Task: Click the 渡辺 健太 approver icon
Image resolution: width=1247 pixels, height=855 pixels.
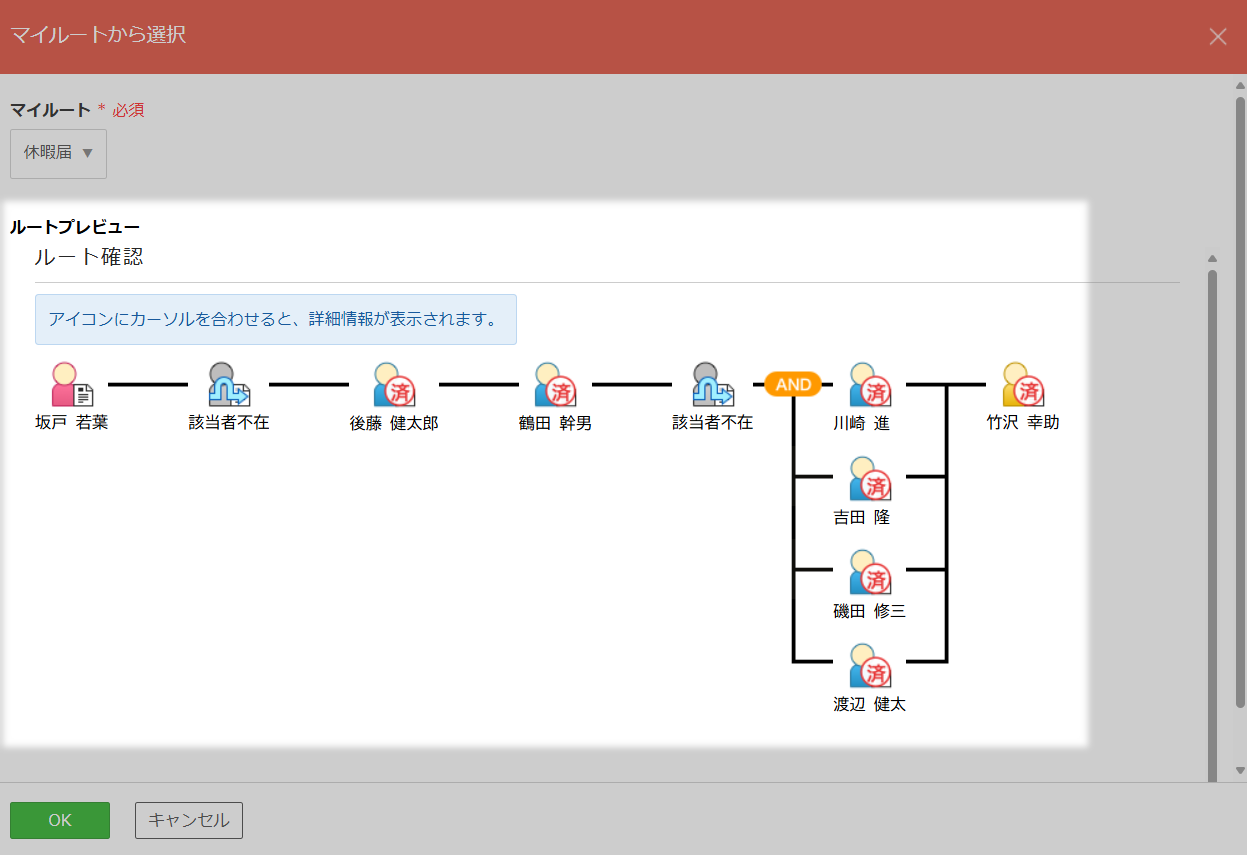Action: [869, 666]
